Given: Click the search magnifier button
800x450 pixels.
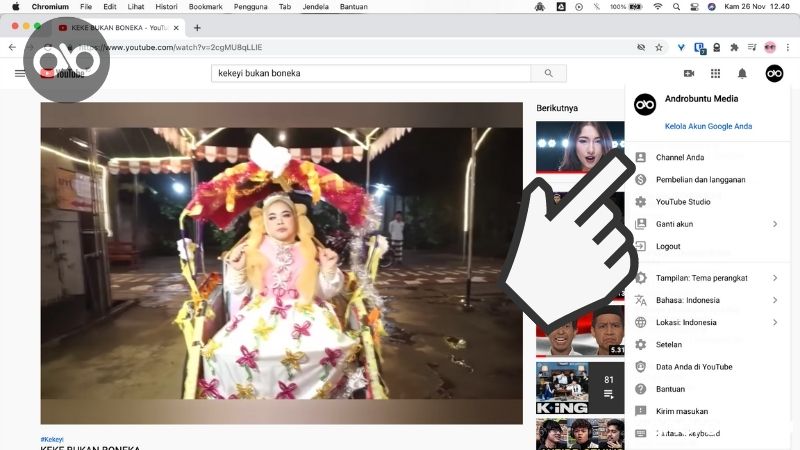Looking at the screenshot, I should (x=548, y=73).
